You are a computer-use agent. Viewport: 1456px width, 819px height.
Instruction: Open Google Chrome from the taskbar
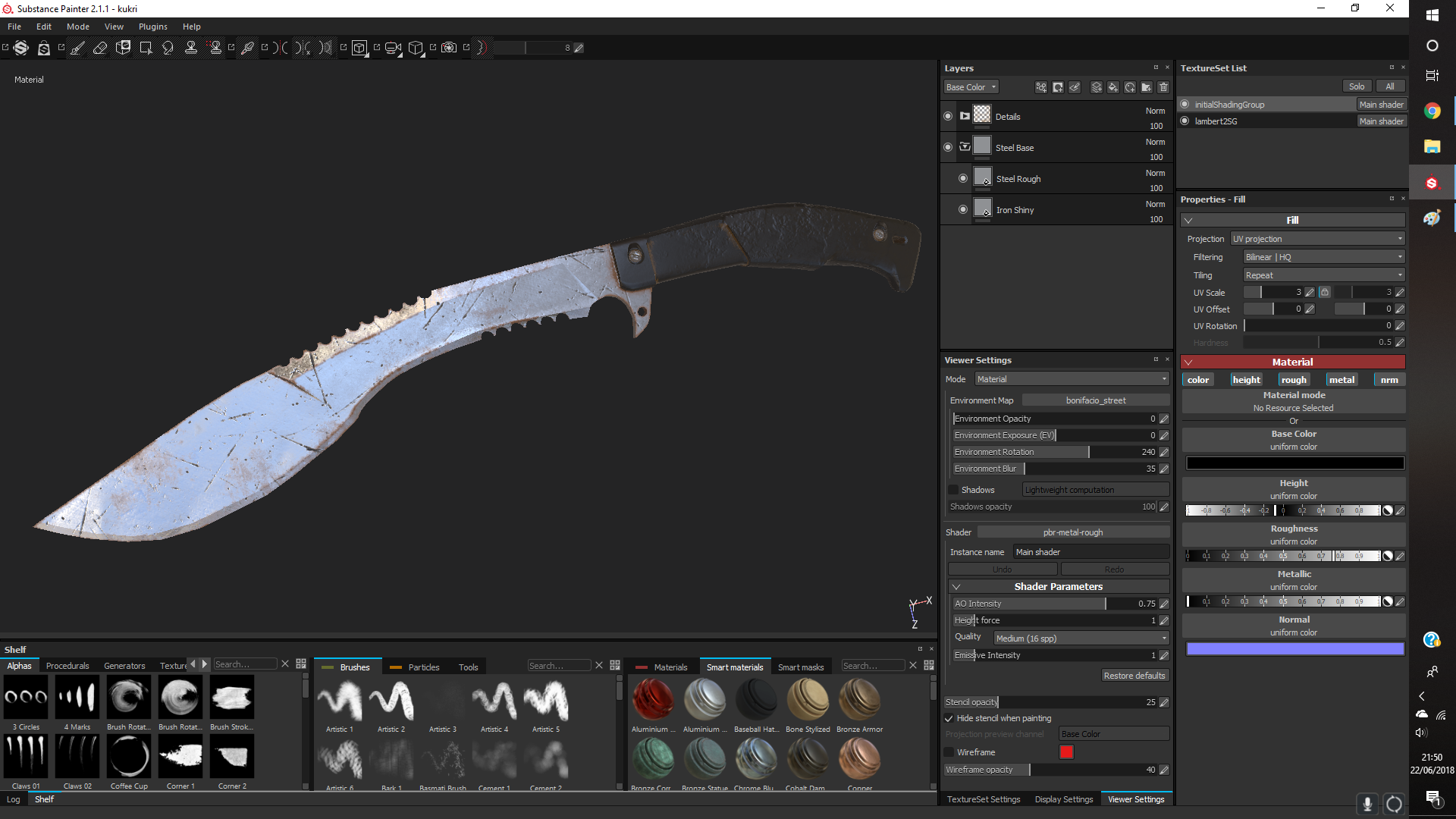pos(1432,111)
